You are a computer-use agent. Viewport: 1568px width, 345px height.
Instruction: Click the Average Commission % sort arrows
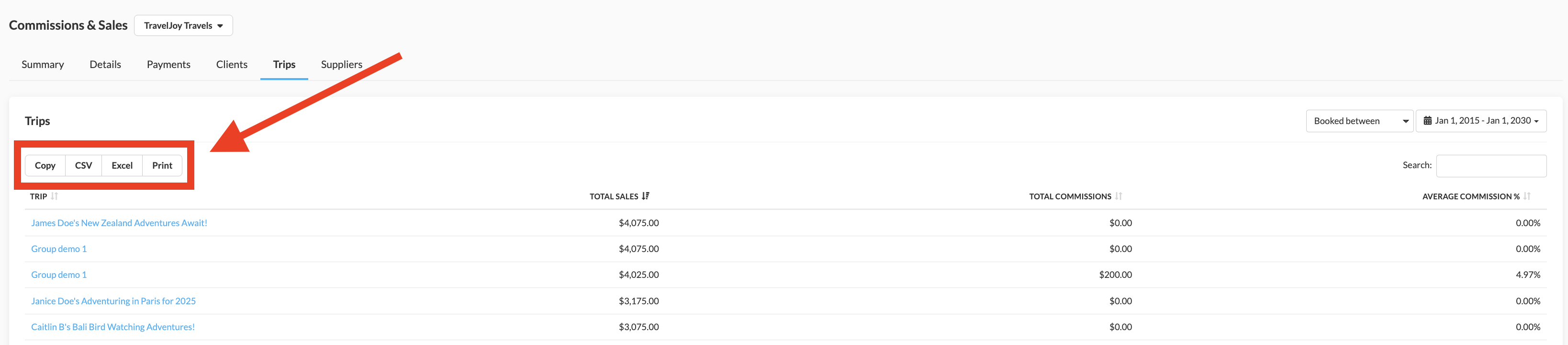pos(1527,196)
